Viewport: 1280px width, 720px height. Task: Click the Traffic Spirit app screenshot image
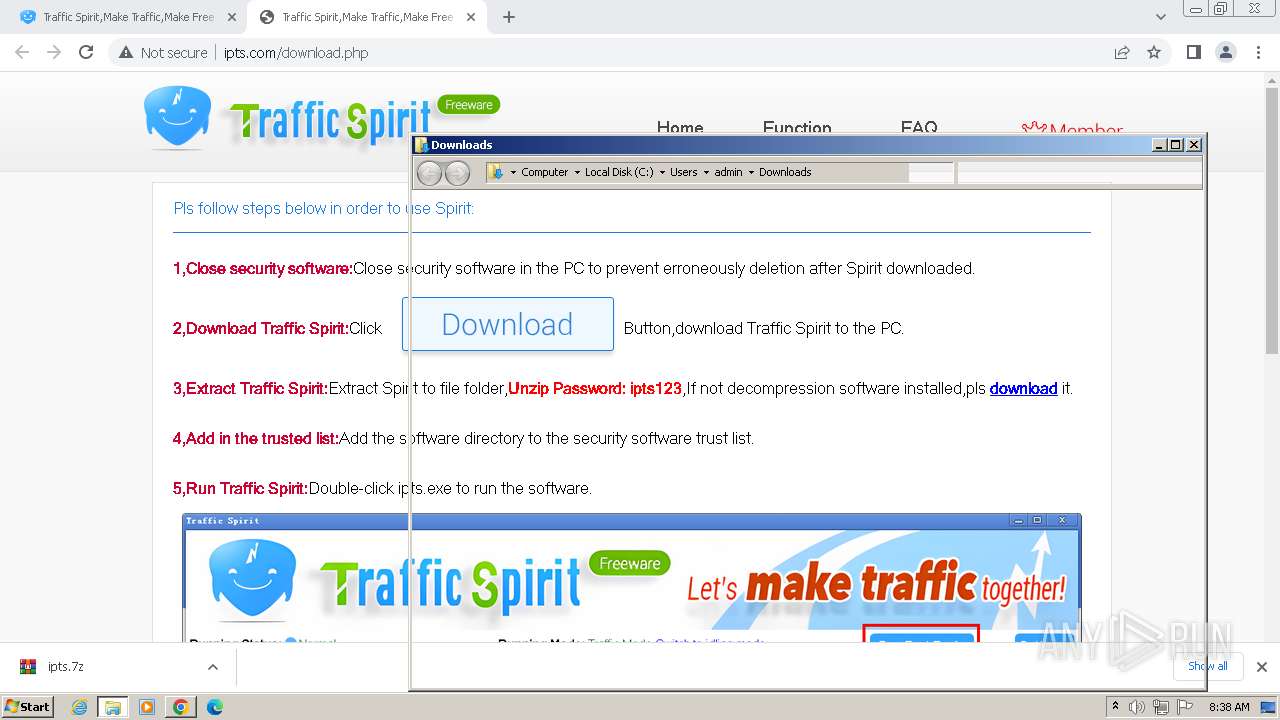632,578
